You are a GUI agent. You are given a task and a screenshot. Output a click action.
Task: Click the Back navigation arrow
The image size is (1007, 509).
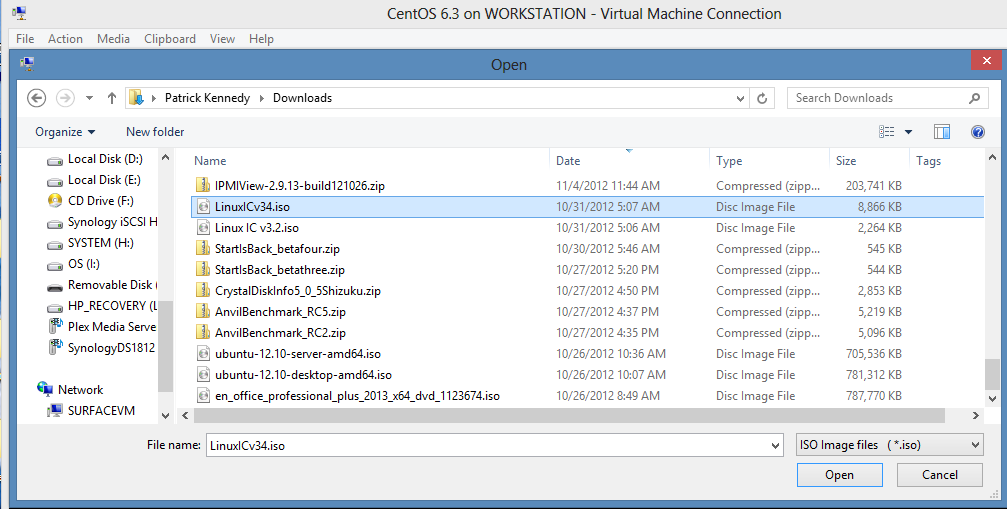37,98
